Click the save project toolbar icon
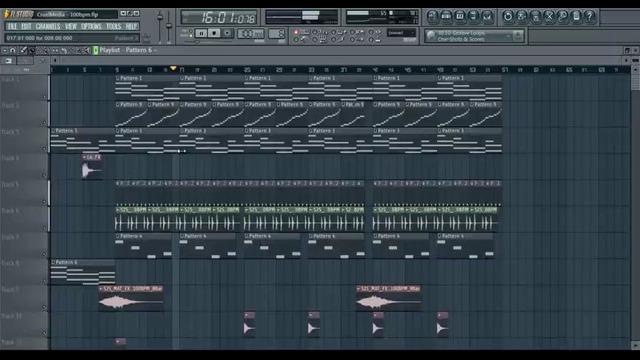The height and width of the screenshot is (360, 640). click(x=522, y=16)
